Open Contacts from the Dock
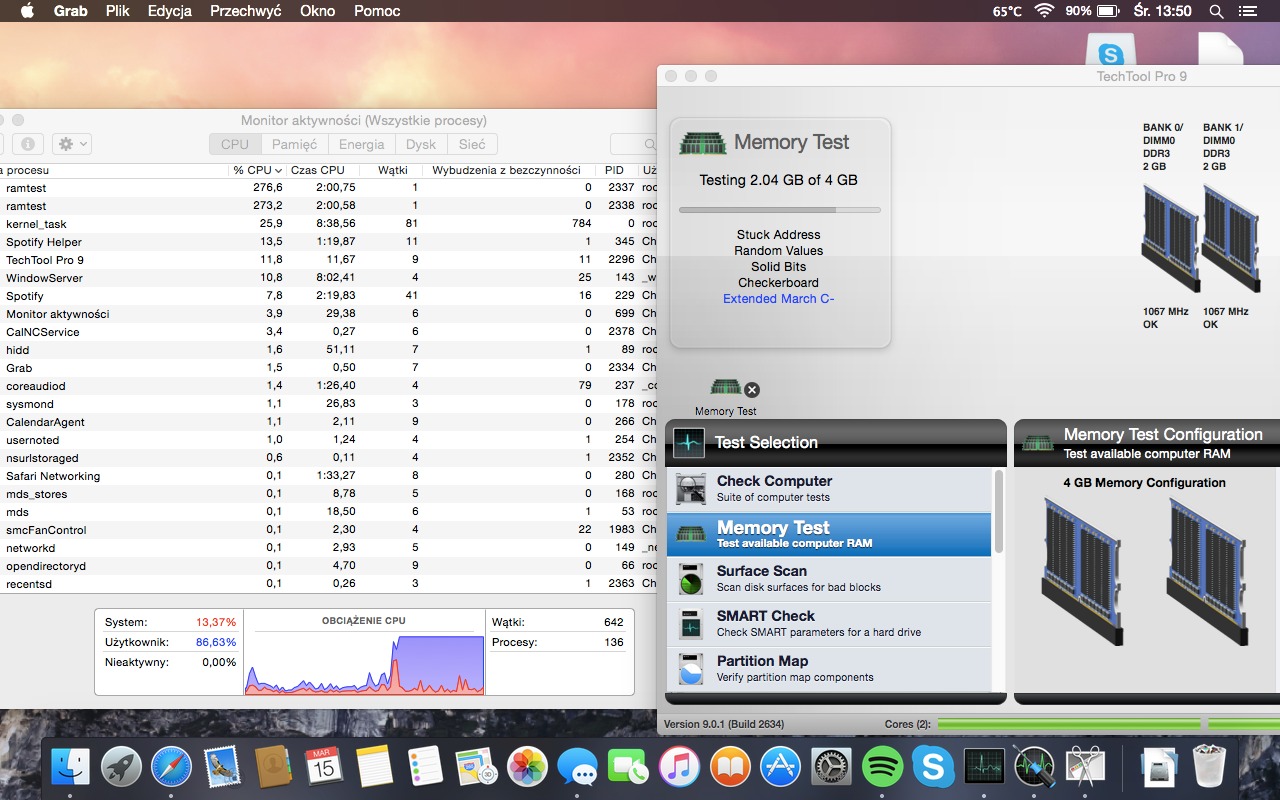This screenshot has height=800, width=1280. point(272,767)
